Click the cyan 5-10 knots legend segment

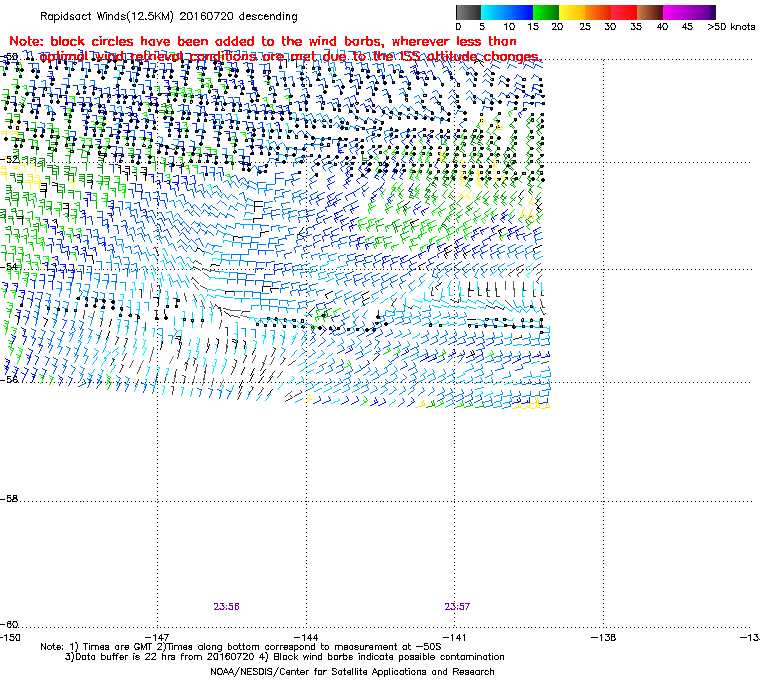(x=494, y=12)
